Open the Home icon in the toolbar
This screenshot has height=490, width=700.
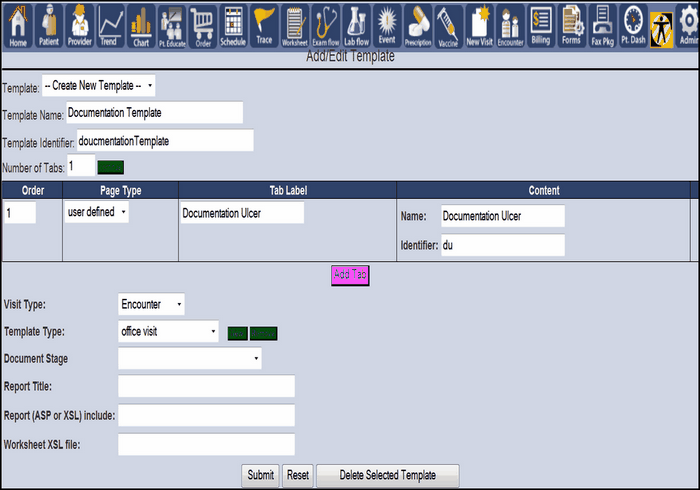(18, 25)
